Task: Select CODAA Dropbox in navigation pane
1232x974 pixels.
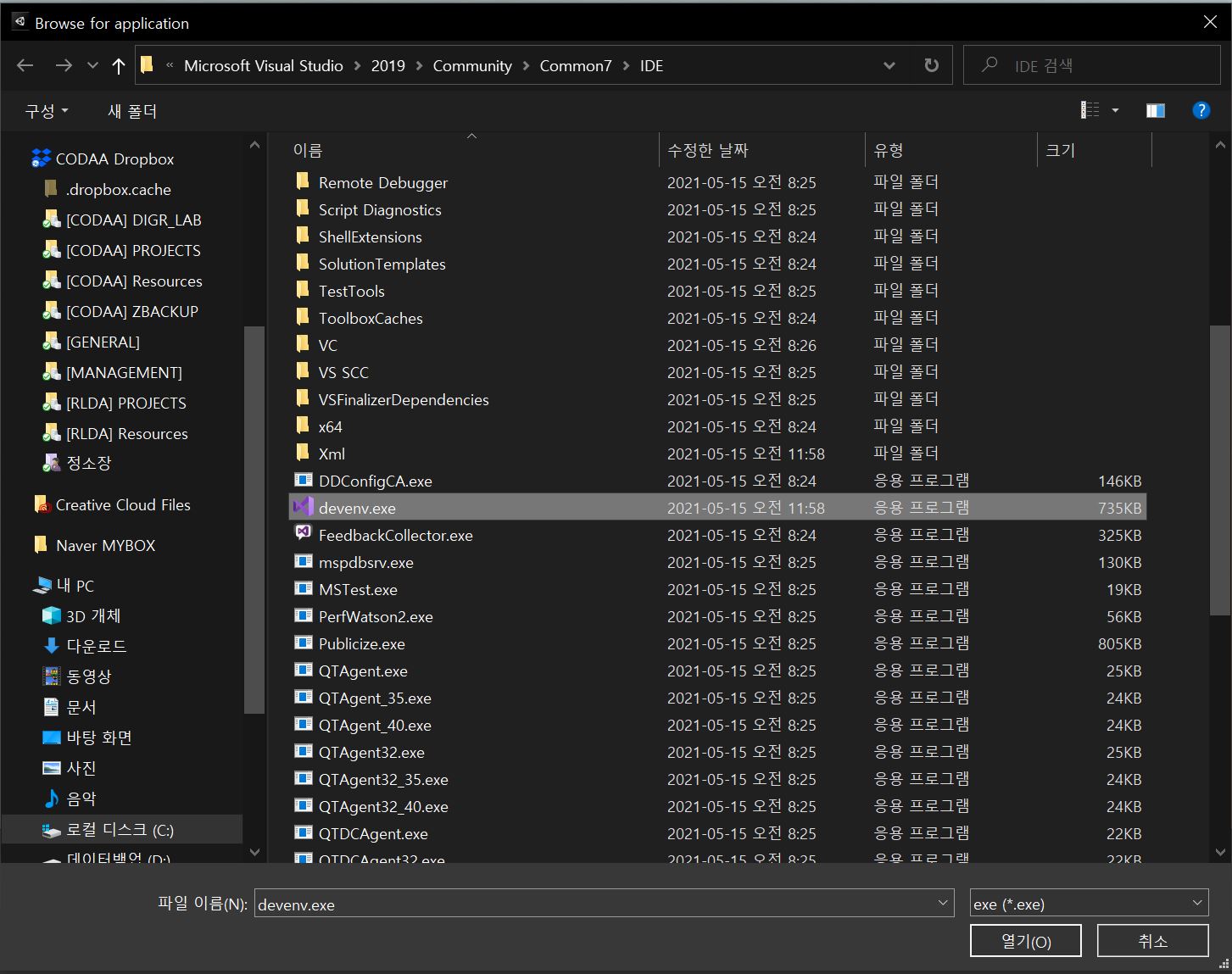Action: pyautogui.click(x=114, y=159)
